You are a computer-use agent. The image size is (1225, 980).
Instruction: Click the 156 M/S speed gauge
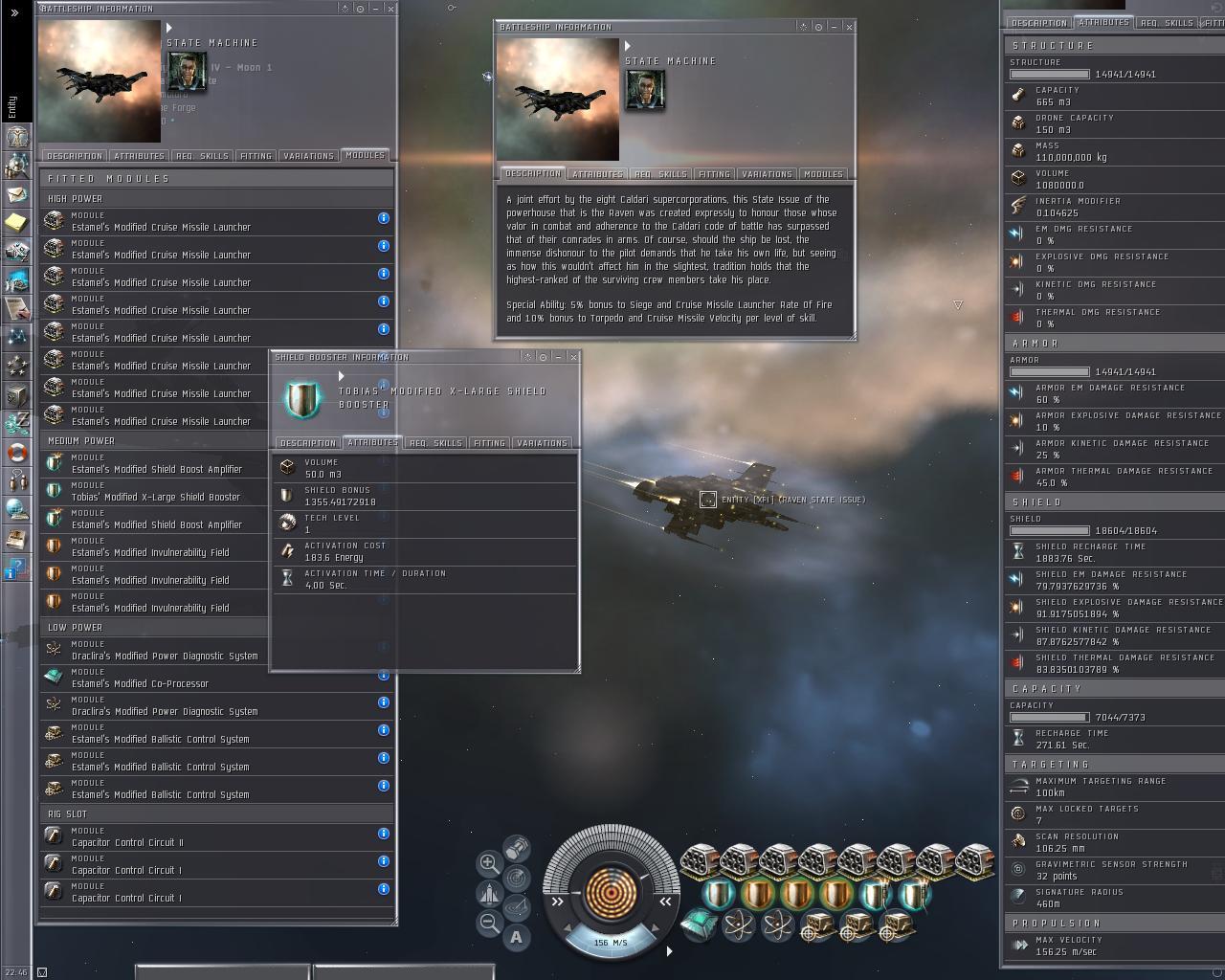coord(611,942)
